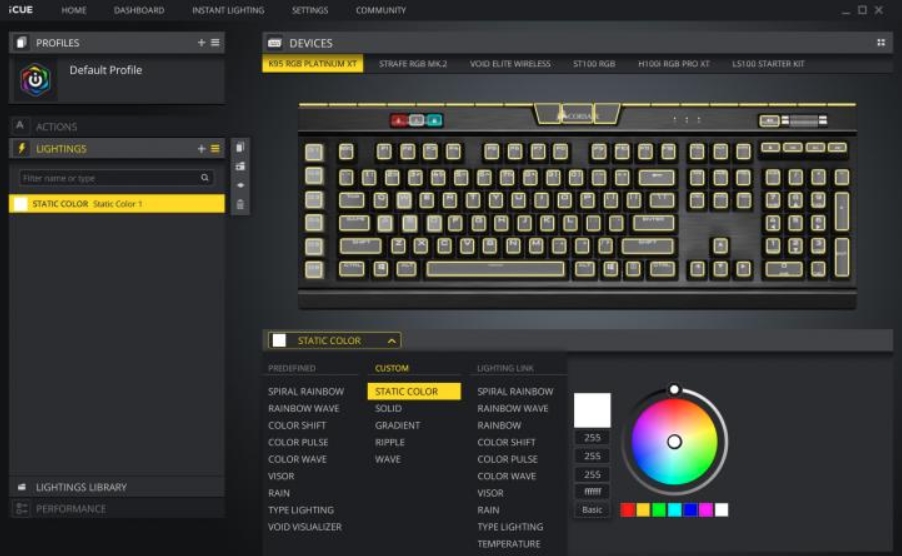Click the large white color preview box
This screenshot has height=556, width=902.
click(592, 410)
